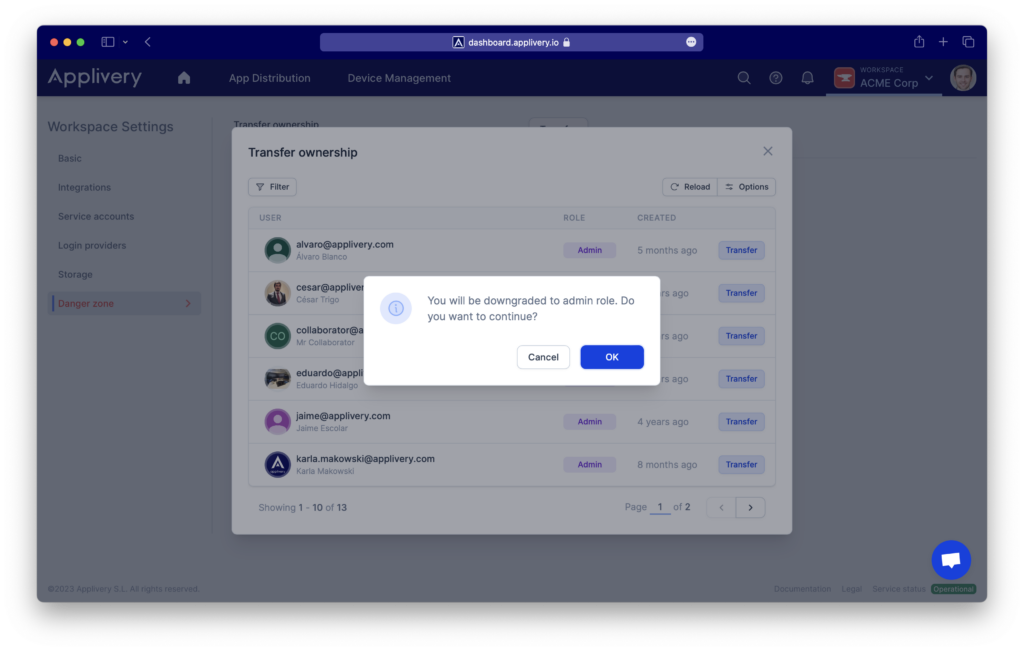Close the Transfer ownership modal
Viewport: 1024px width, 651px height.
(x=767, y=151)
